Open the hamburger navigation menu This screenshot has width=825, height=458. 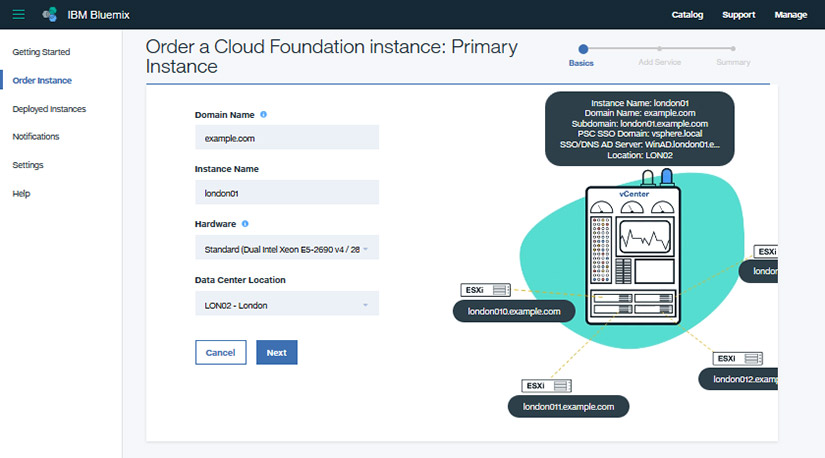click(x=18, y=15)
